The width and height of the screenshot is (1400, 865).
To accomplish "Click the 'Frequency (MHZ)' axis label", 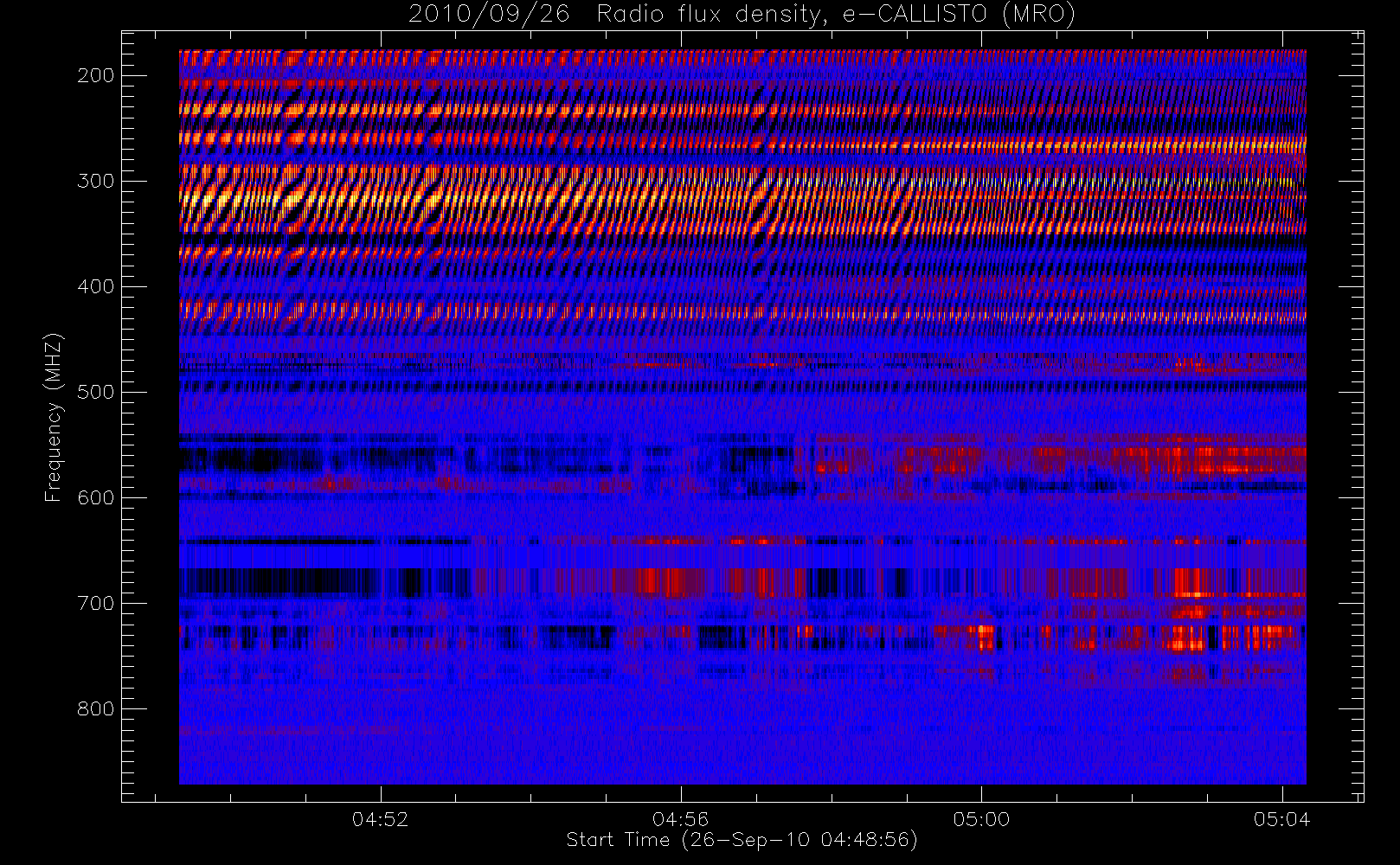I will point(54,417).
